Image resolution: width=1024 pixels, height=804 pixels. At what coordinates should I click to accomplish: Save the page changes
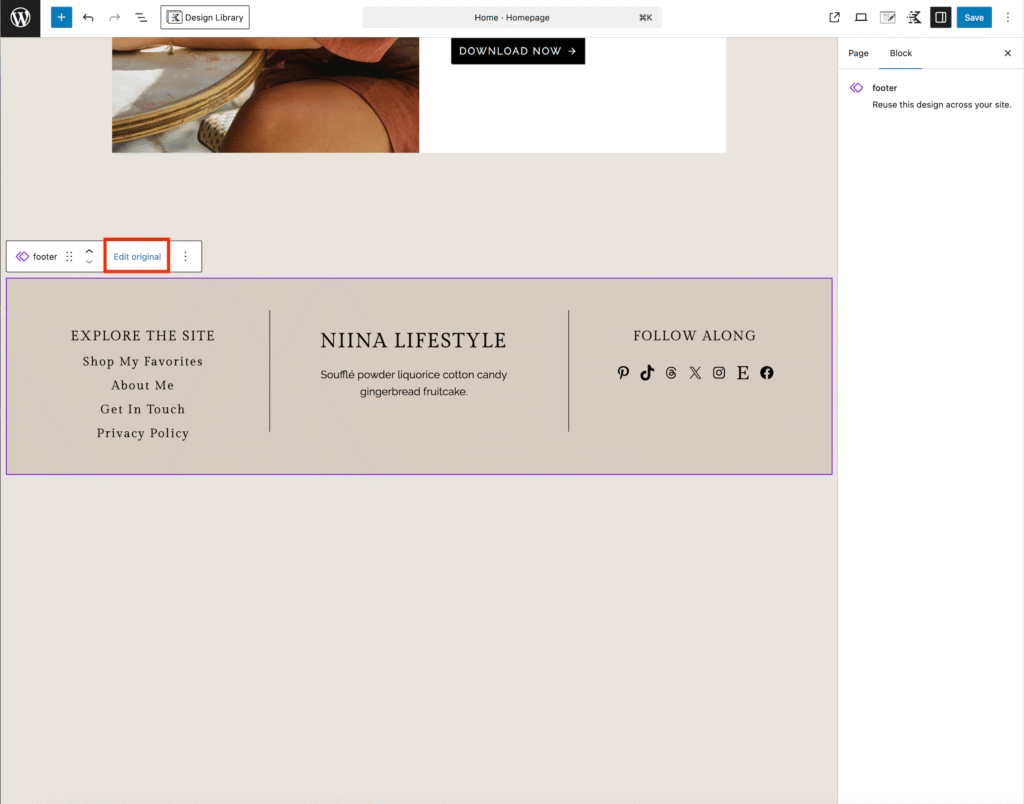tap(973, 17)
